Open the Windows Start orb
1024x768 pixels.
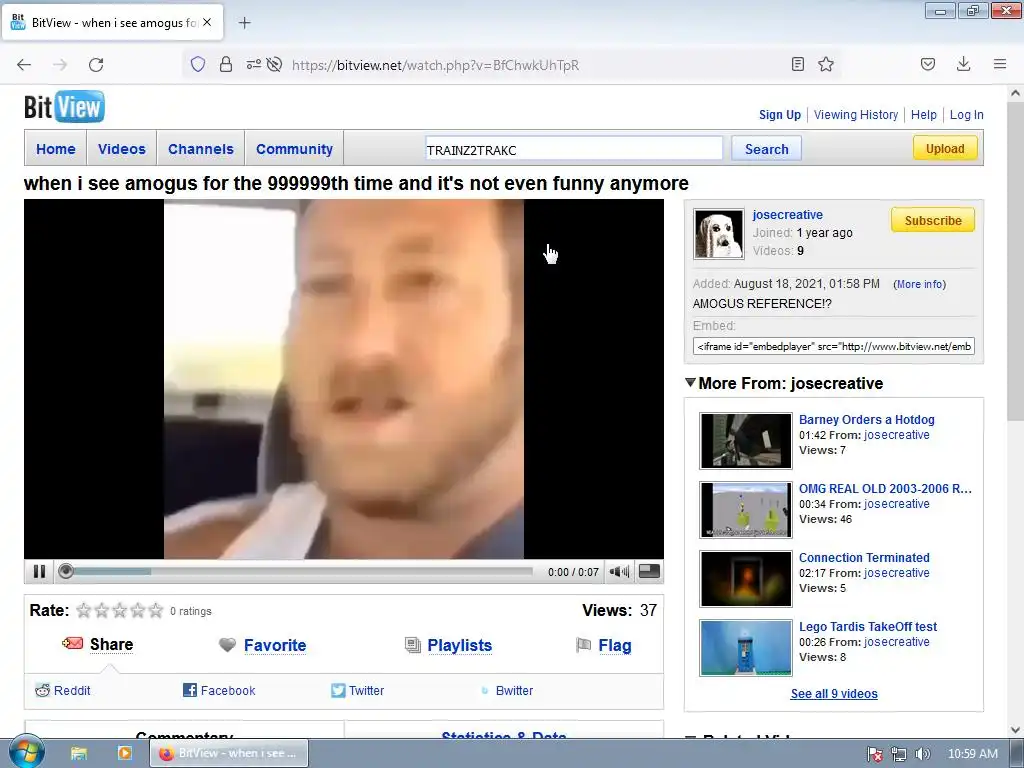click(26, 752)
